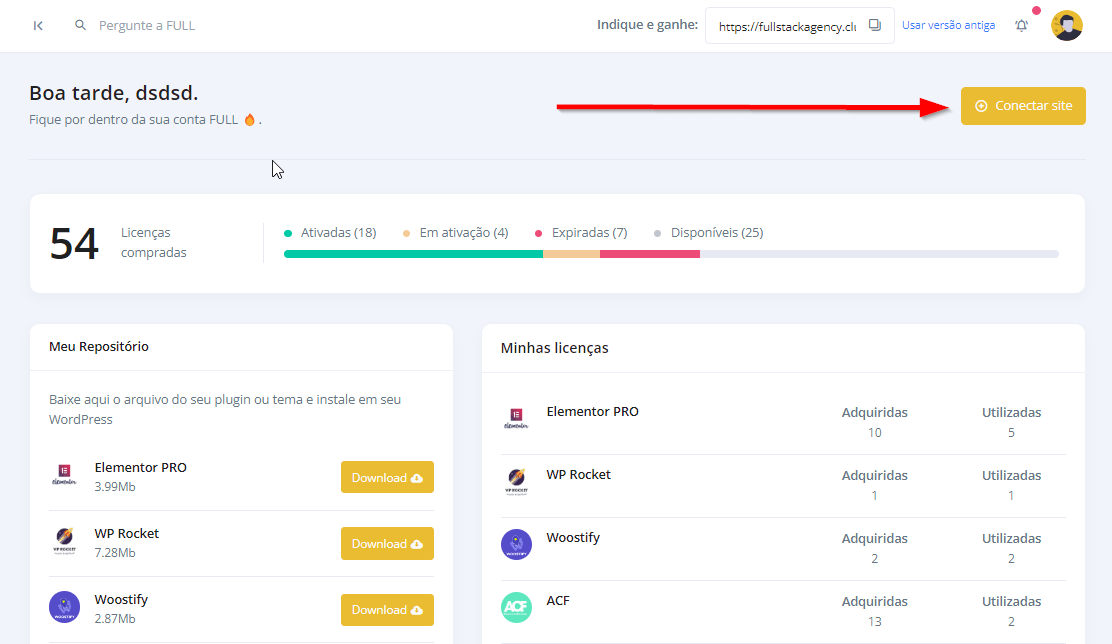Screen dimensions: 1112x644
Task: Collapse the sidebar with the arrow icon
Action: [38, 26]
